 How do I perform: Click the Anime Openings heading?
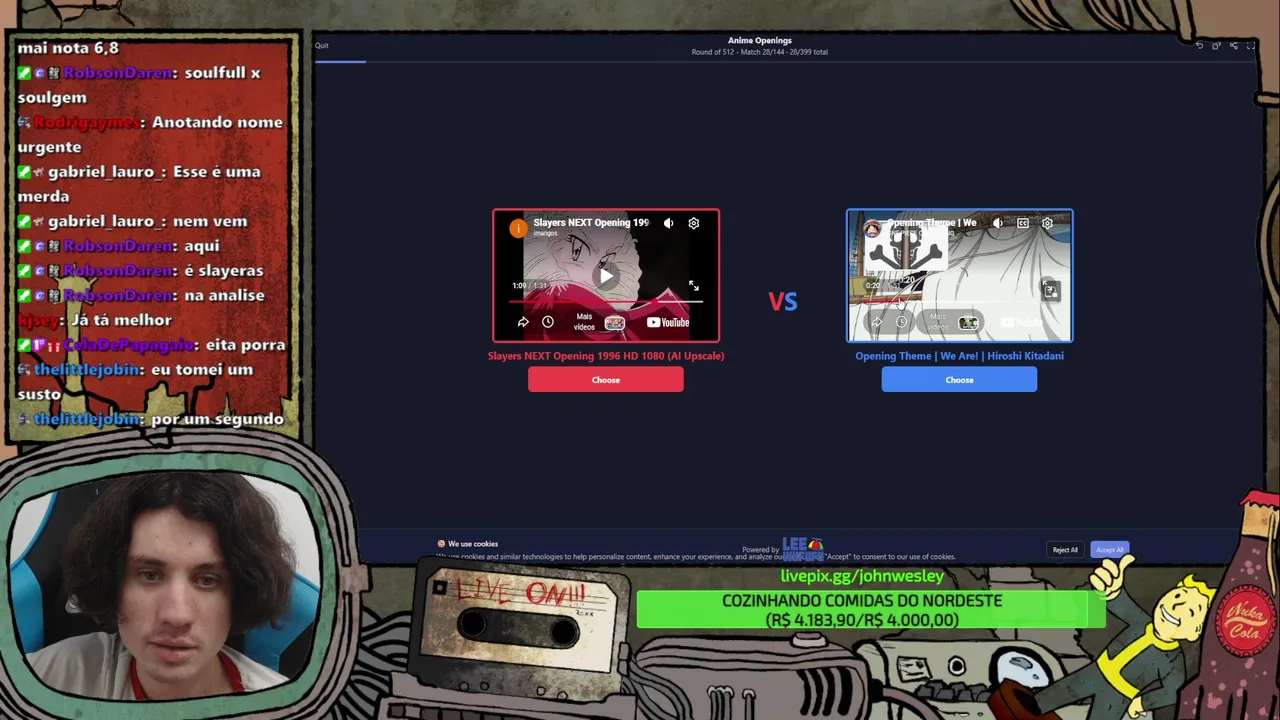(760, 41)
